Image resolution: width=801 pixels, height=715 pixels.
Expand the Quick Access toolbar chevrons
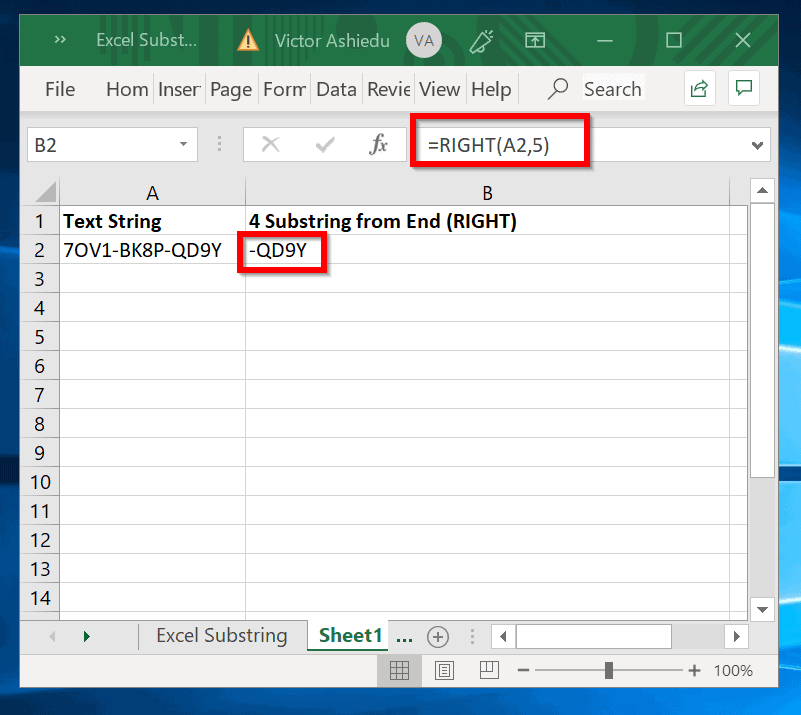[x=60, y=39]
